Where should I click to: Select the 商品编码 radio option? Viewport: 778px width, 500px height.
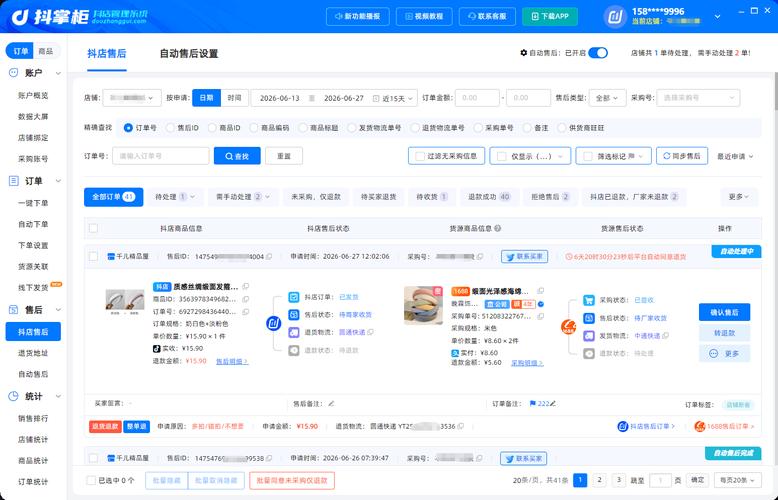pyautogui.click(x=254, y=128)
